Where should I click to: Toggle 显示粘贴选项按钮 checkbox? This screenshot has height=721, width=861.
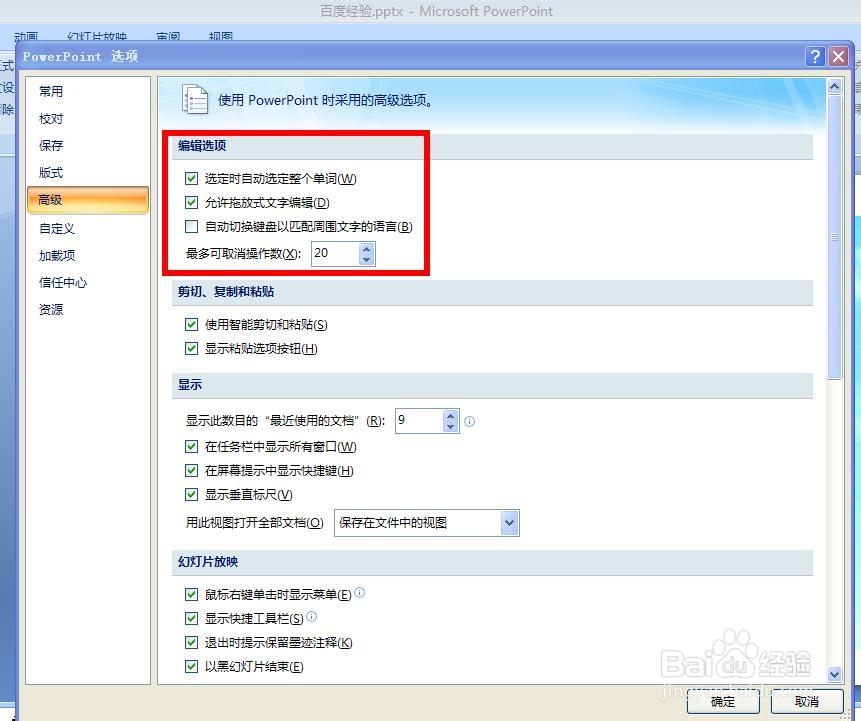191,349
